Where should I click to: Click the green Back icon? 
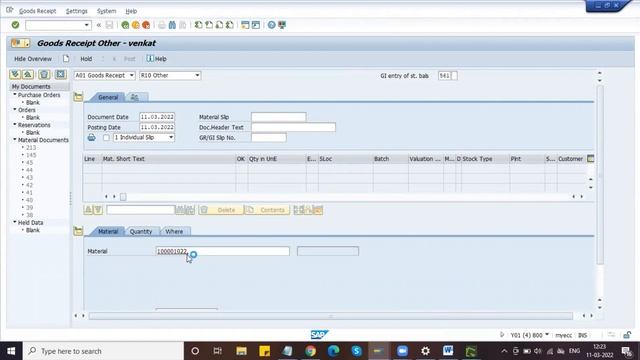coord(125,25)
